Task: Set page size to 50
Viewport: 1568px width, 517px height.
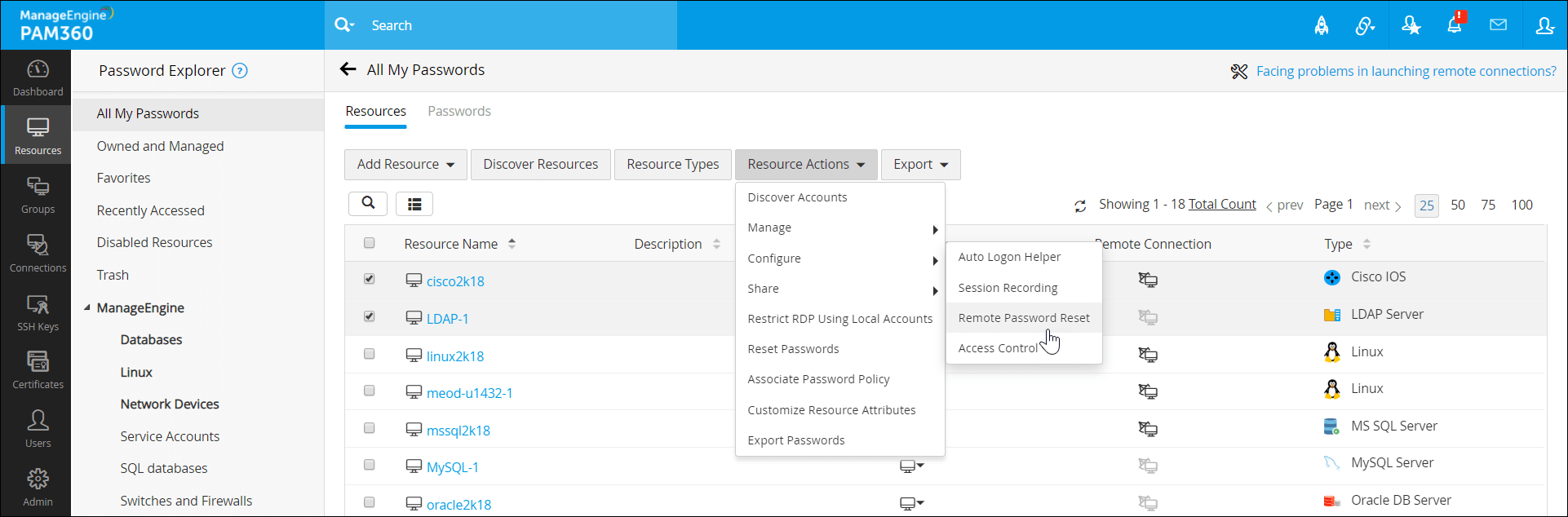Action: (x=1458, y=205)
